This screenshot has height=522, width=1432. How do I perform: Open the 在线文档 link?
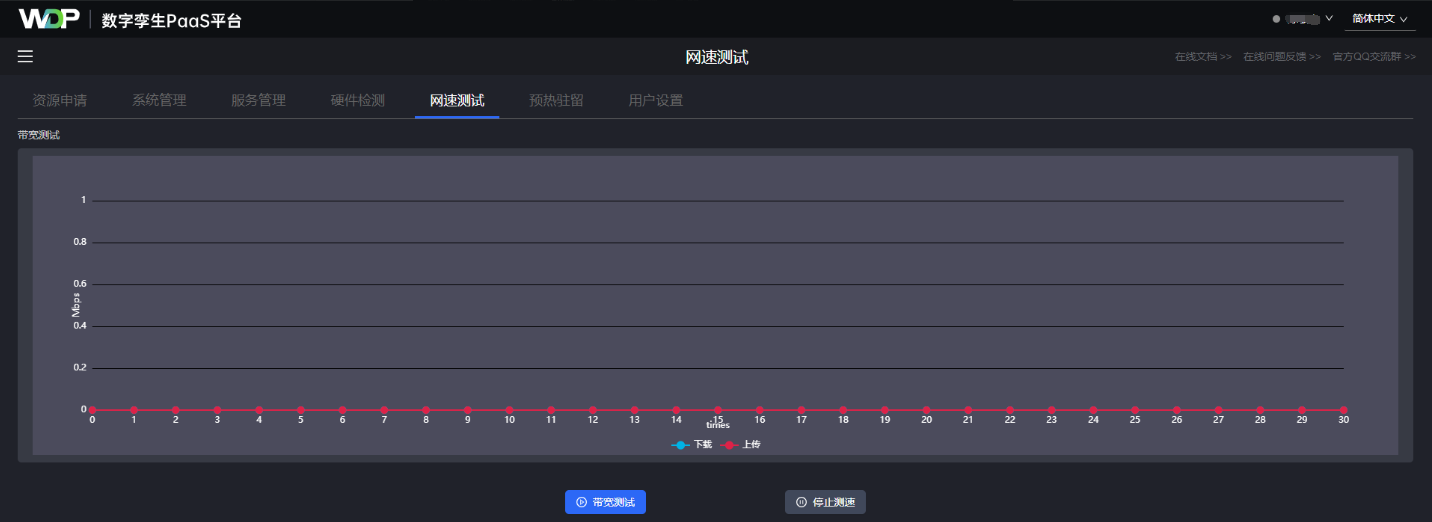[x=1203, y=57]
